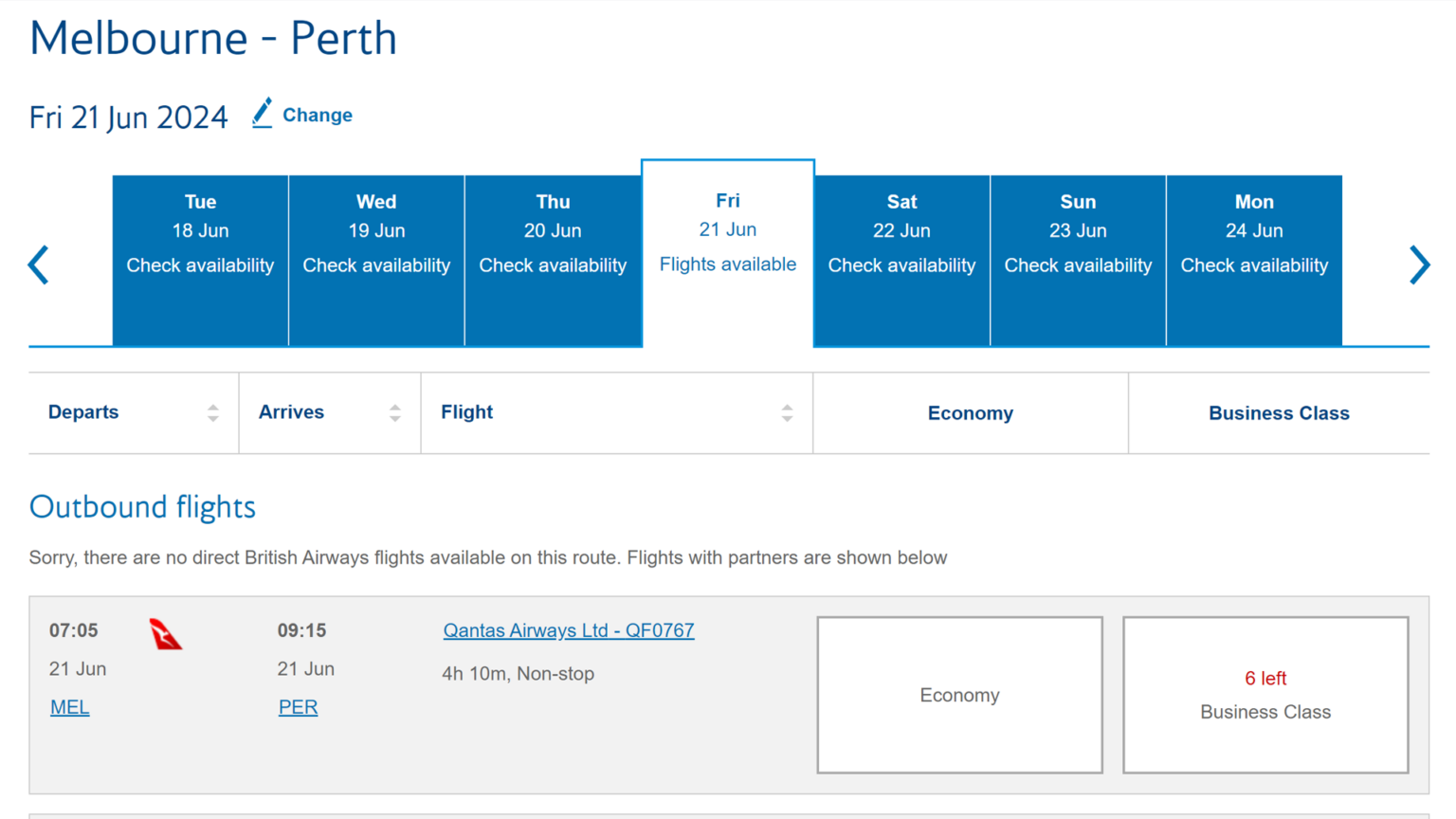Click the selected Fri 21 Jun flights available tab
Screen dimensions: 1456x819
tap(727, 232)
